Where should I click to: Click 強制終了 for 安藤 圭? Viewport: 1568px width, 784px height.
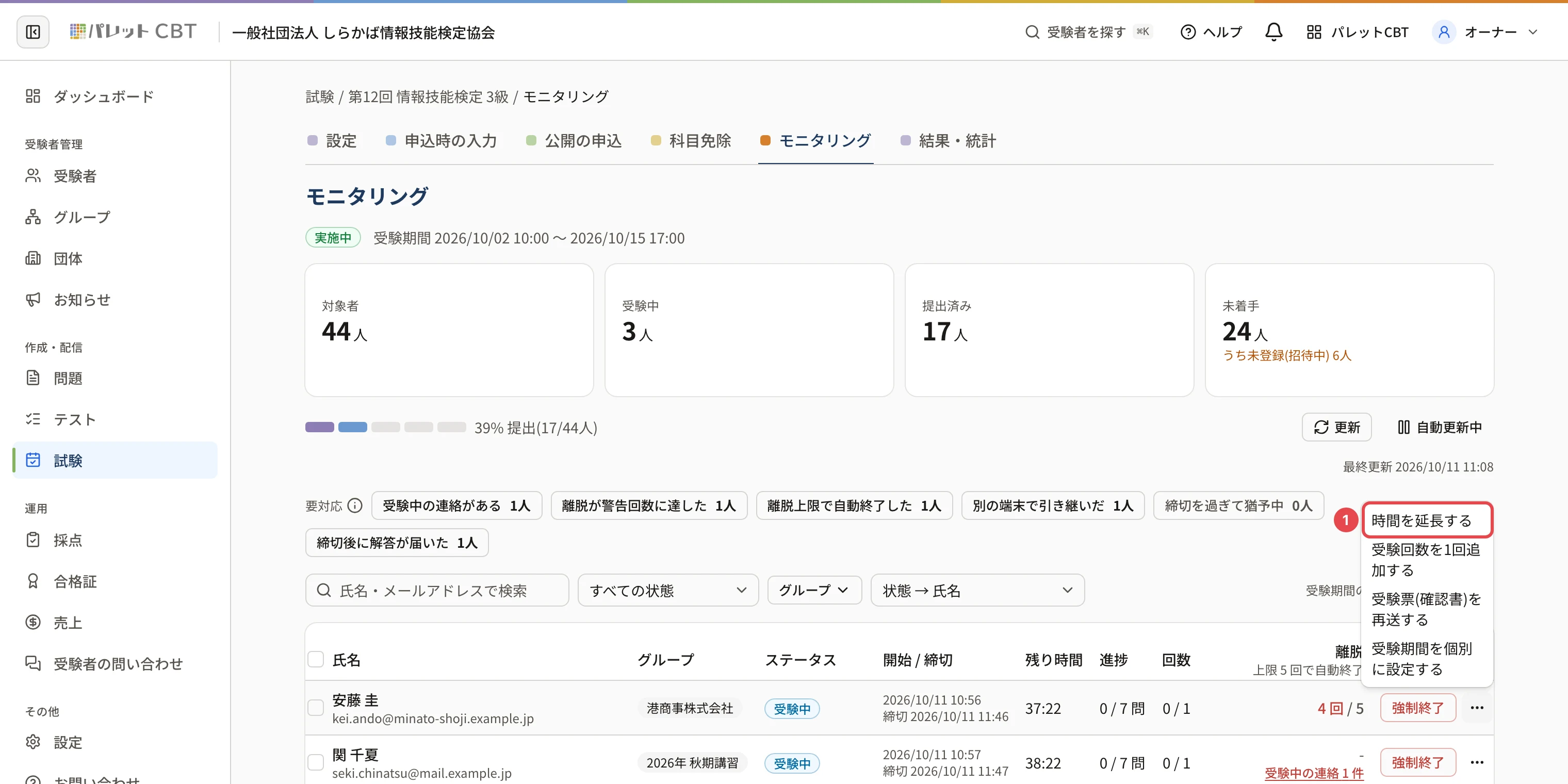[x=1418, y=708]
